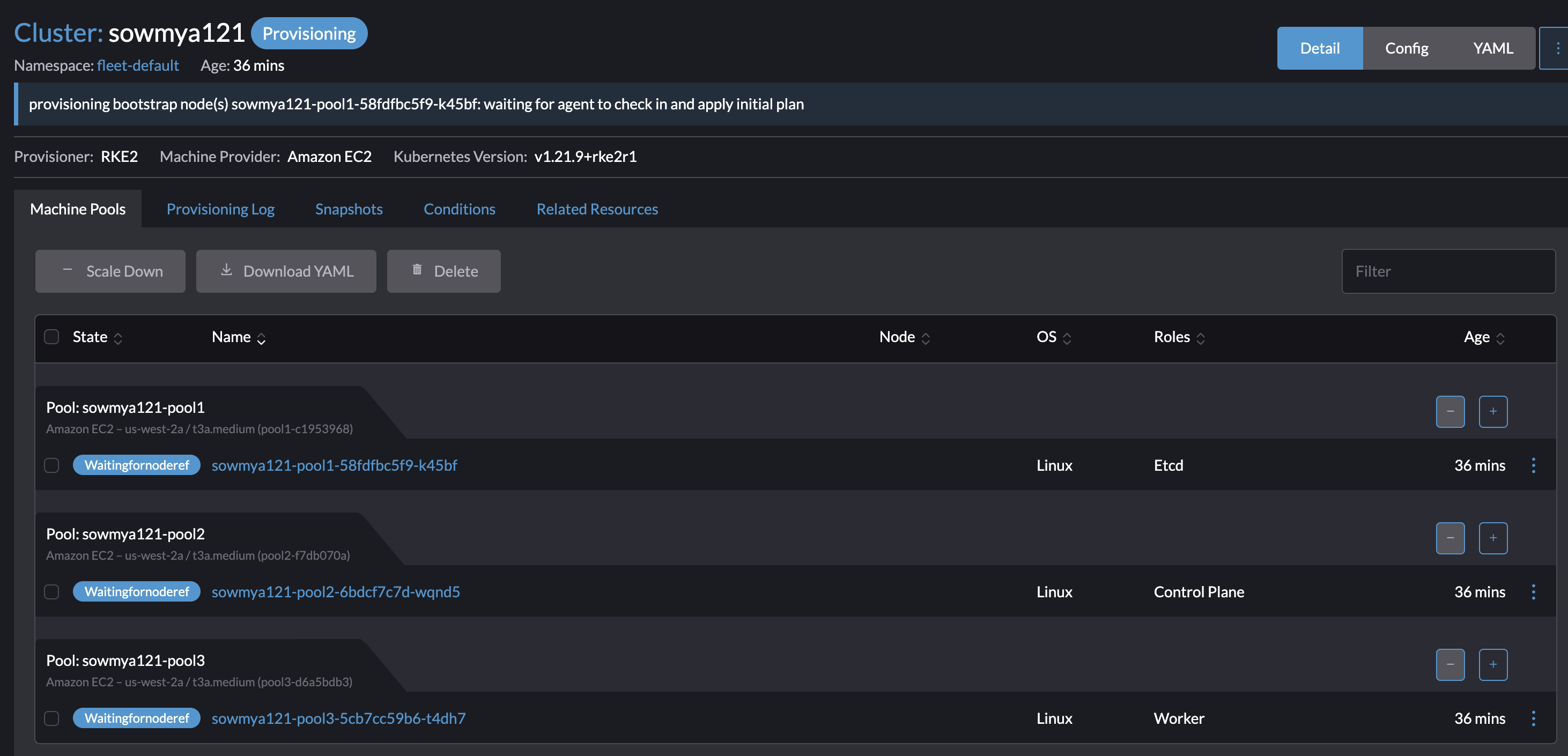
Task: Click the trash icon on the Delete button
Action: (417, 271)
